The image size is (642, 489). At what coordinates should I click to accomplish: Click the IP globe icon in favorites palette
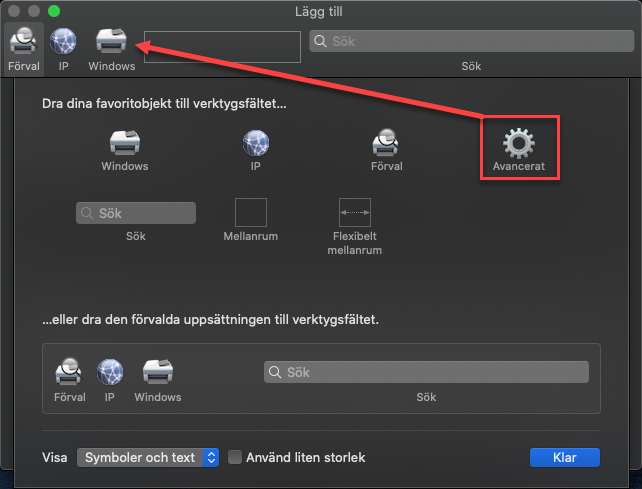[255, 142]
